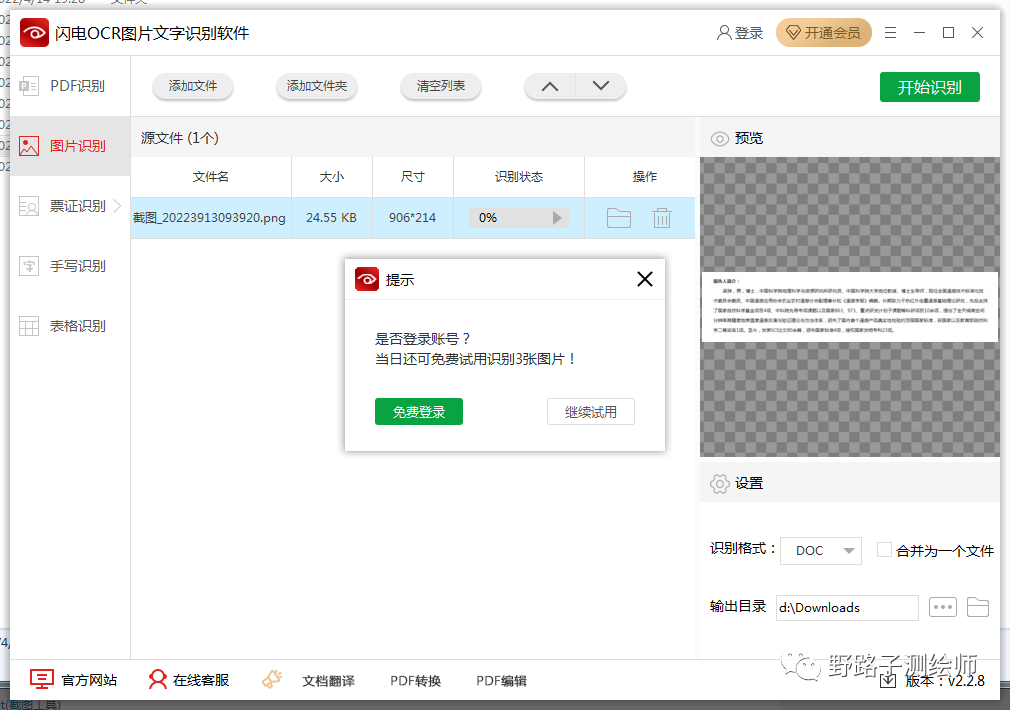
Task: Open the output folder icon
Action: click(978, 607)
